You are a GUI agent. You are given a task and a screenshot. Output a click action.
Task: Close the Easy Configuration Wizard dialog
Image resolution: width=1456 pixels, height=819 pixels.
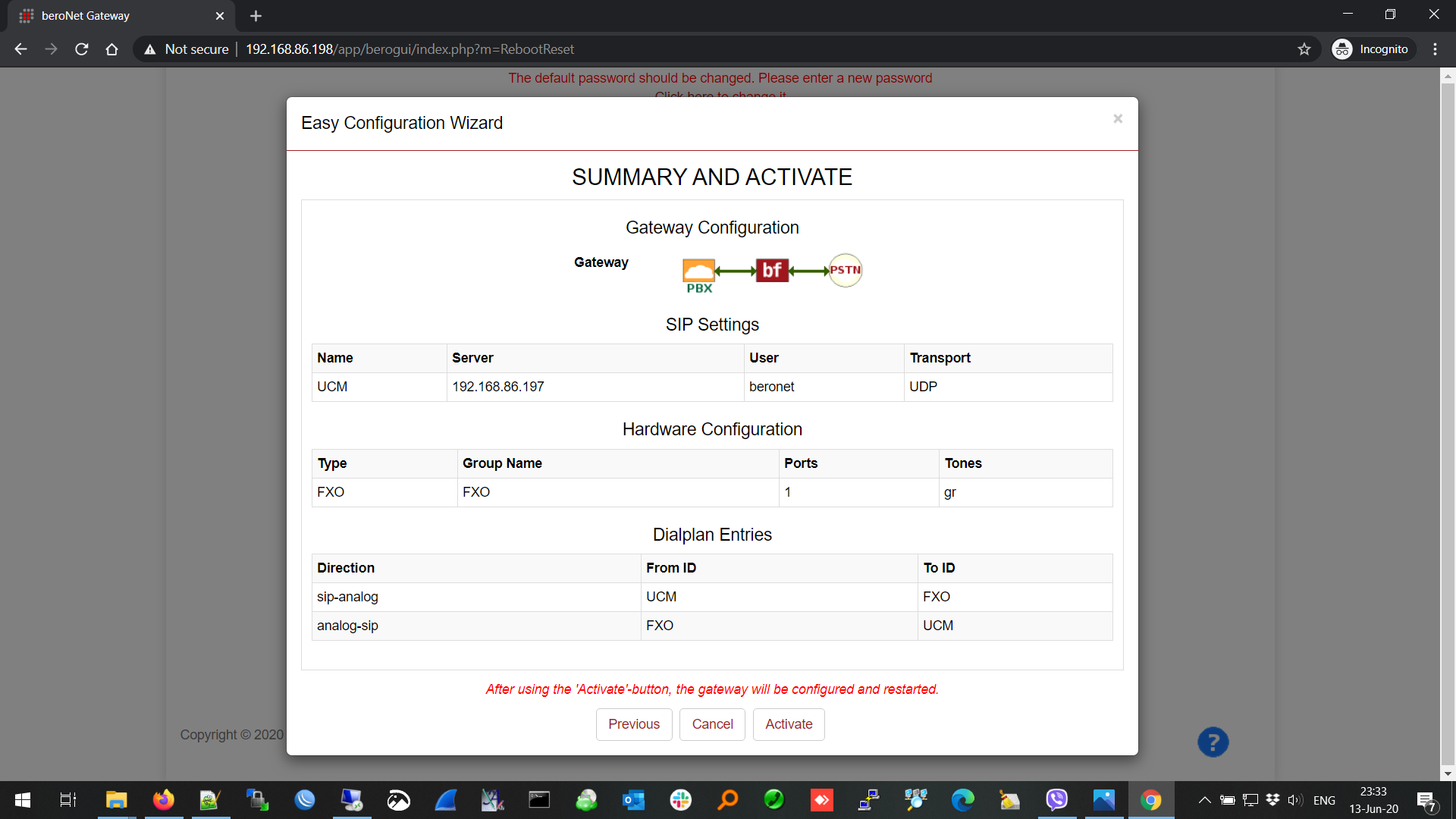point(1117,119)
